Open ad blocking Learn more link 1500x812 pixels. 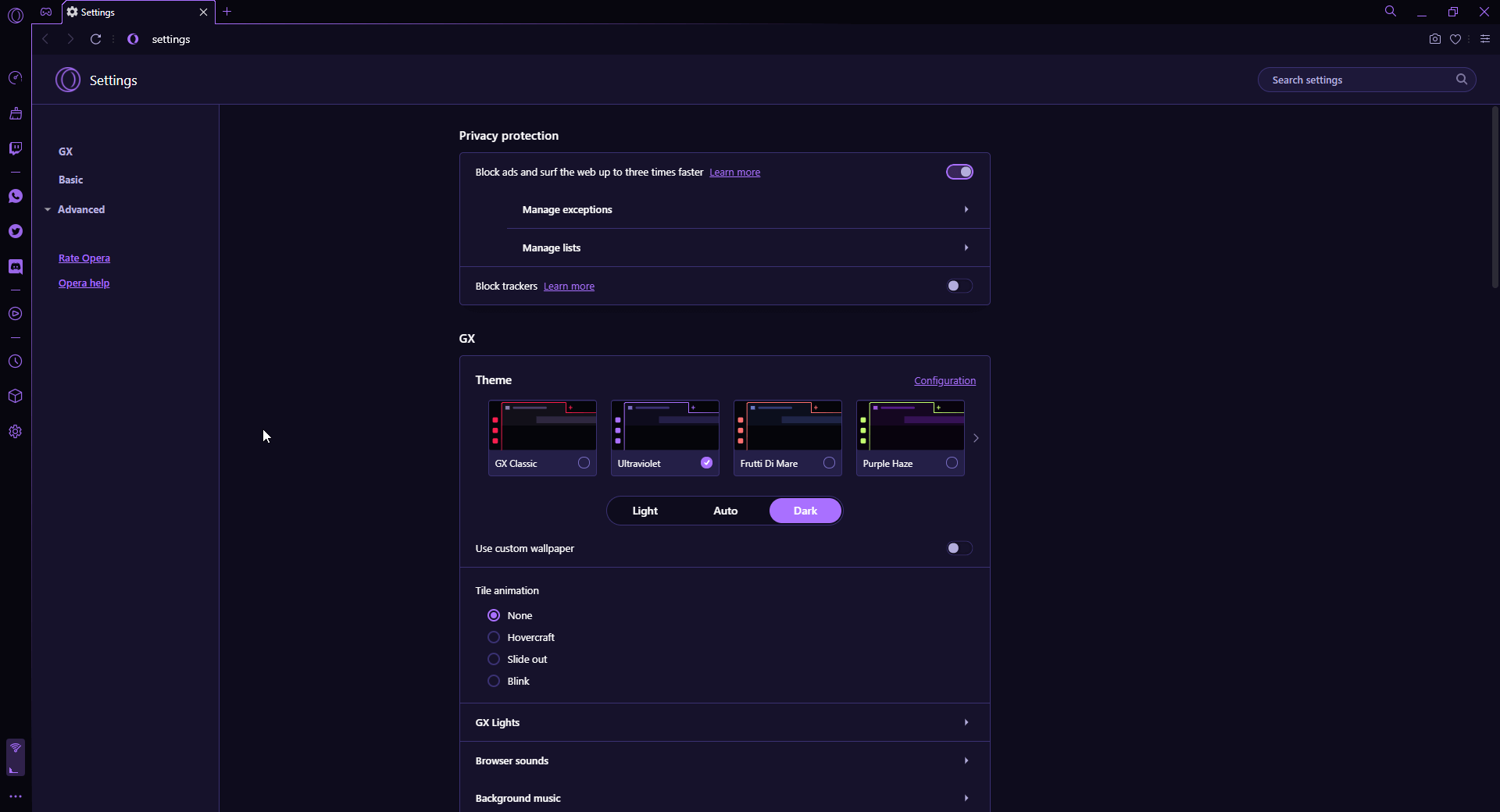coord(734,172)
